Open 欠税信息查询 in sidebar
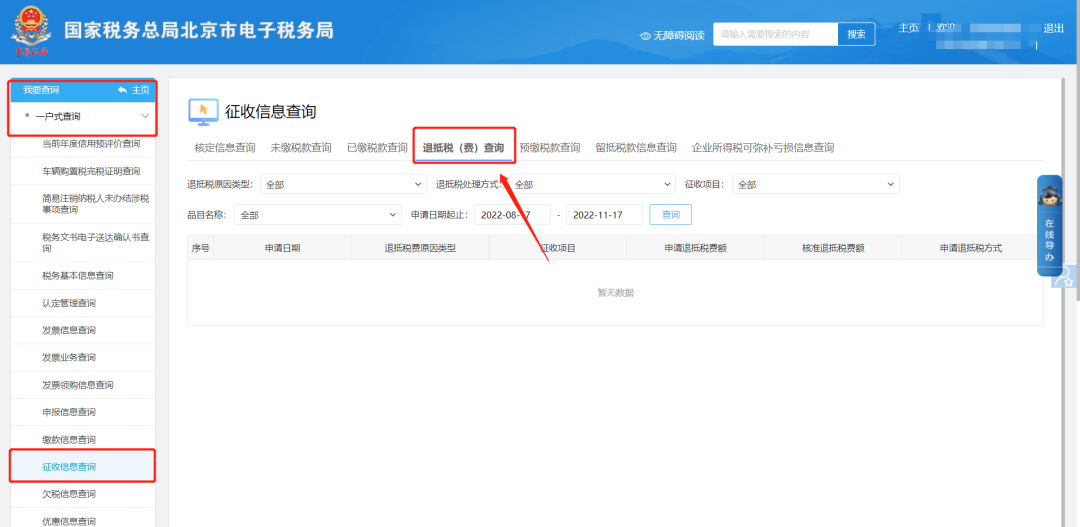The width and height of the screenshot is (1080, 527). [x=69, y=494]
